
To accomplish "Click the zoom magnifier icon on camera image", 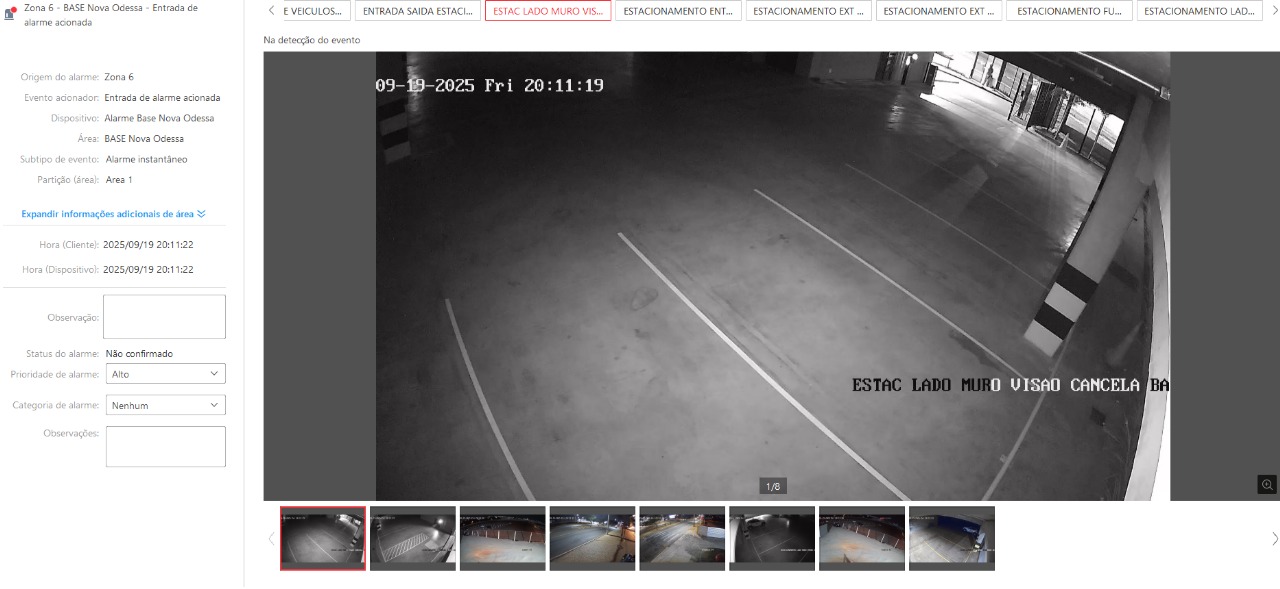I will [x=1267, y=485].
